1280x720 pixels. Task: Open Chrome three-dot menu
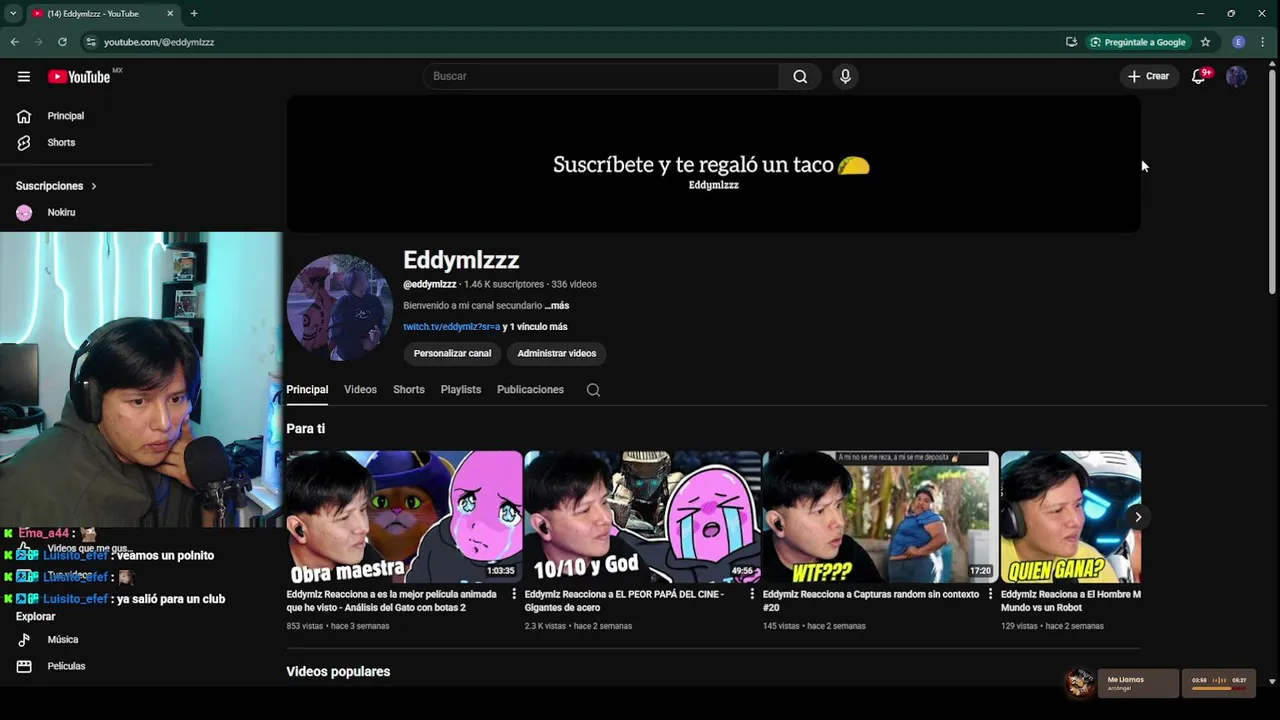(x=1263, y=42)
